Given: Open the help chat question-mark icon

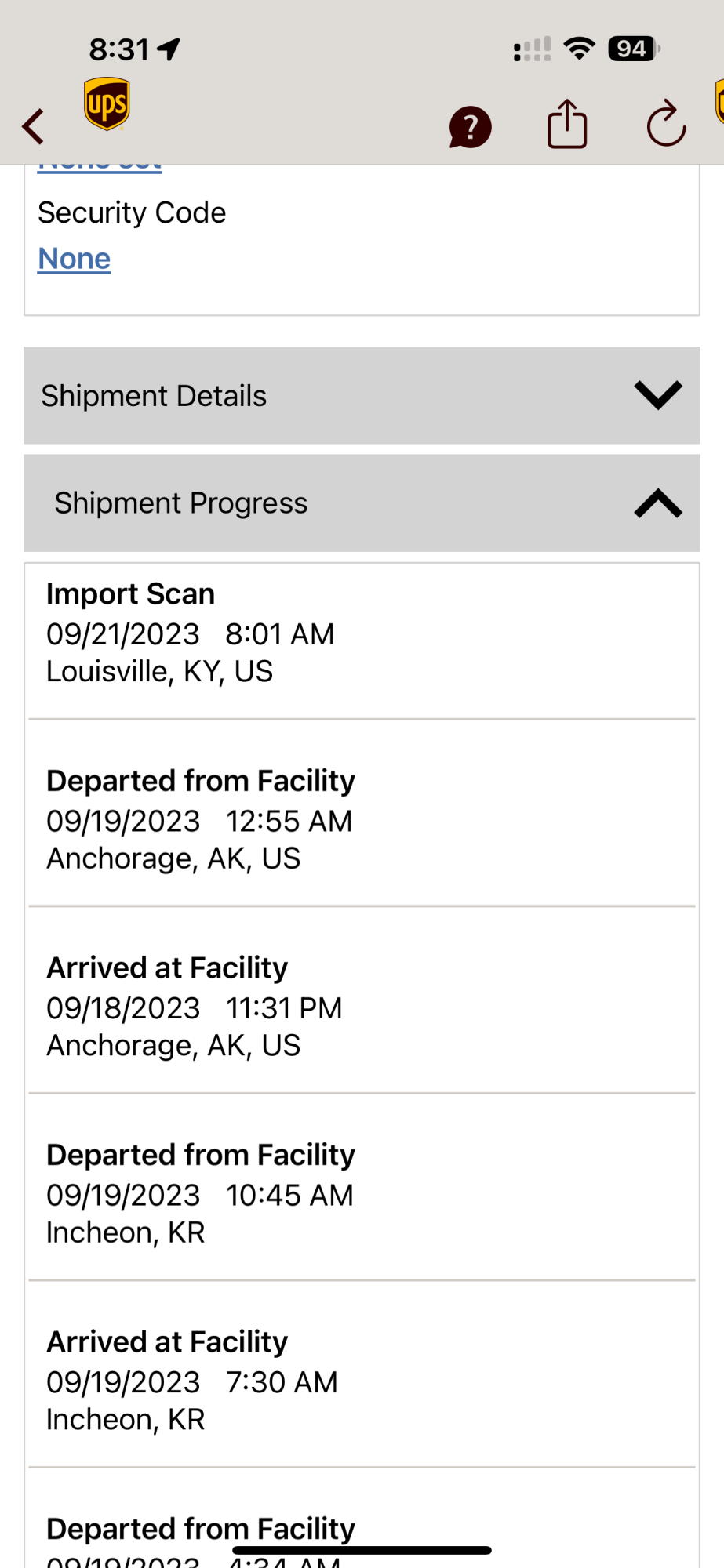Looking at the screenshot, I should [470, 127].
